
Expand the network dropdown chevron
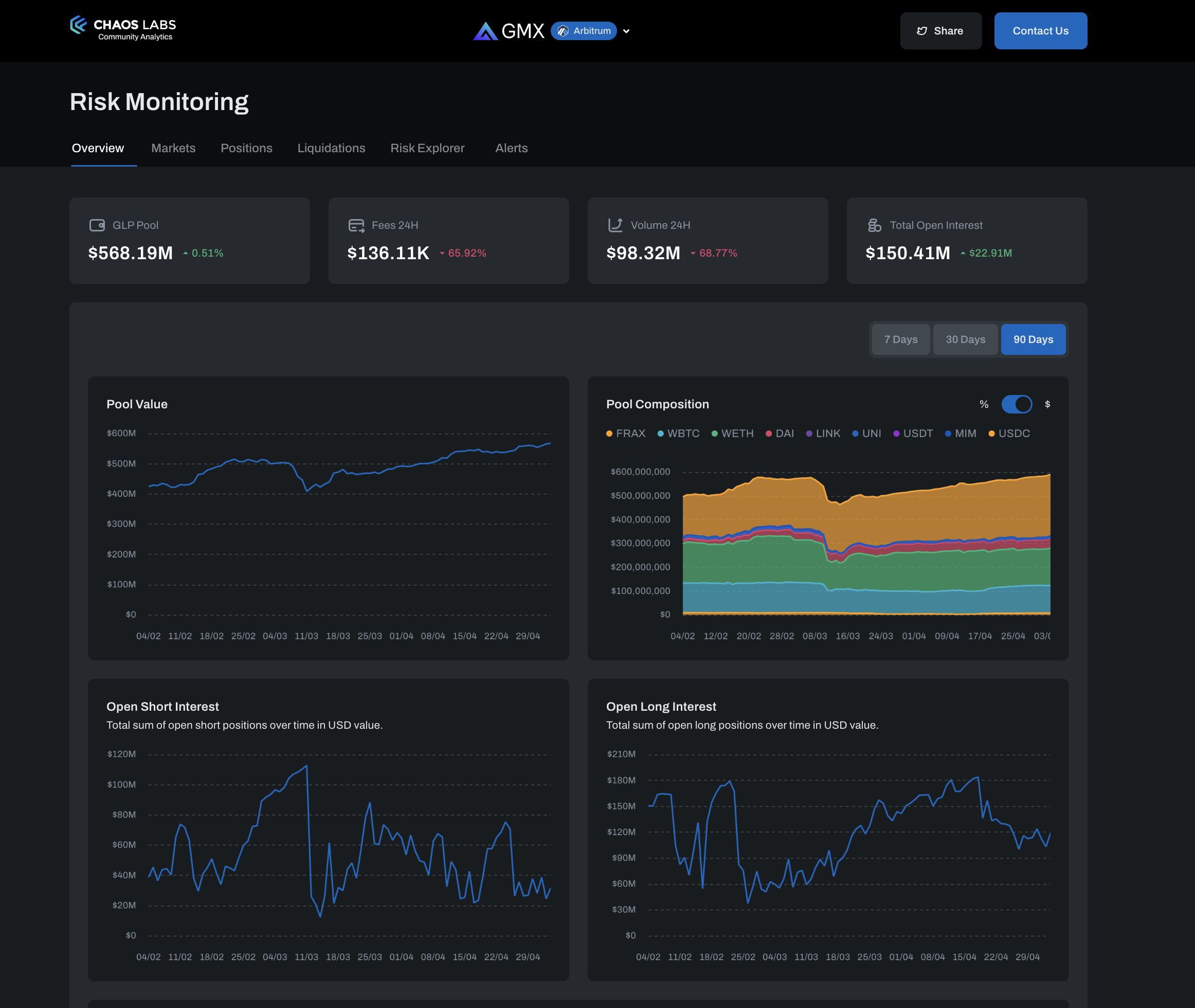(x=626, y=31)
